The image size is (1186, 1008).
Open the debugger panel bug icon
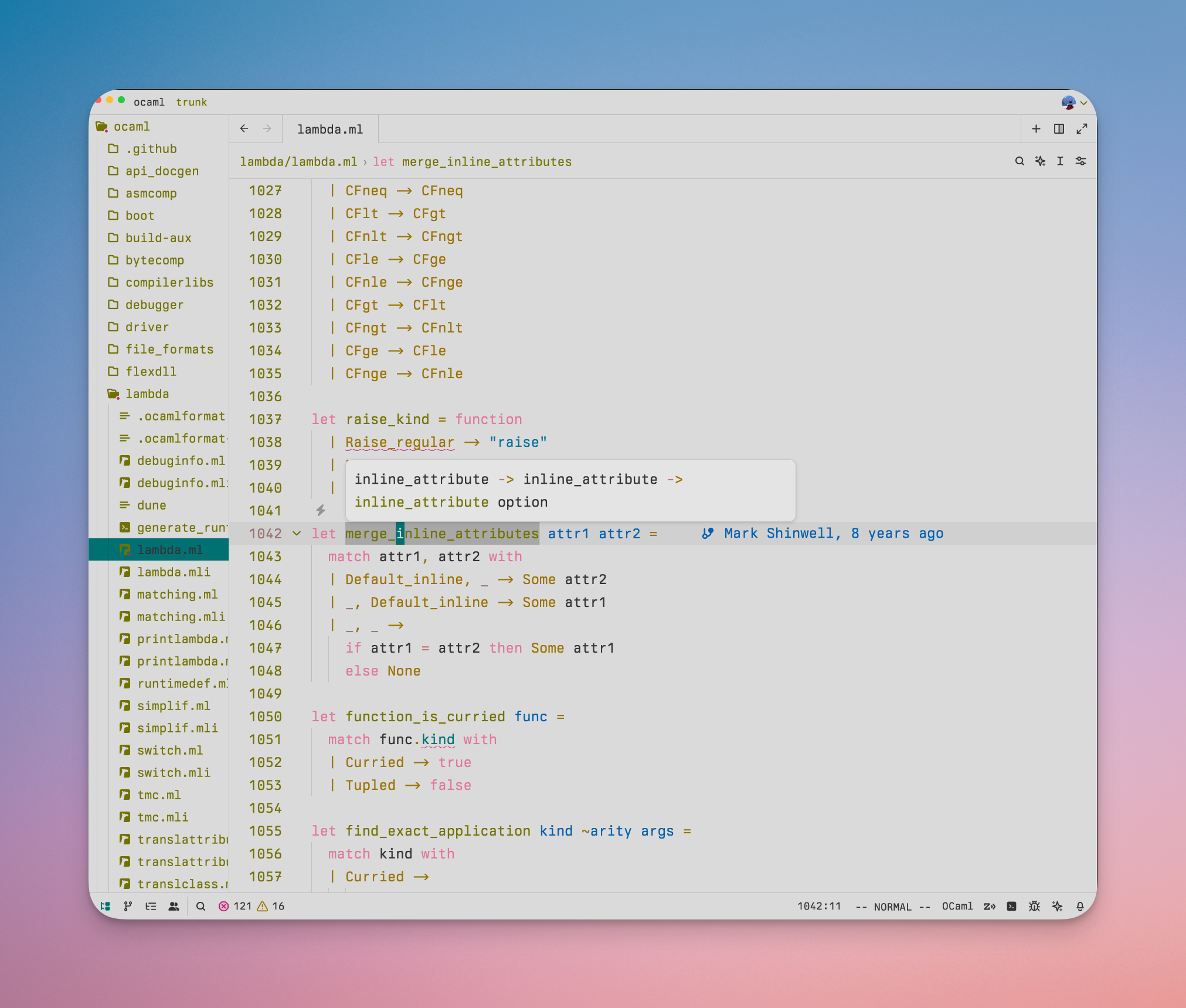1035,906
